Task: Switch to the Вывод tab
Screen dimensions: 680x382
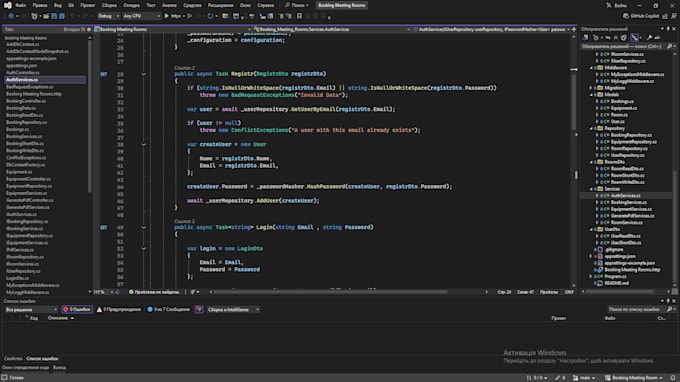Action: (x=59, y=367)
